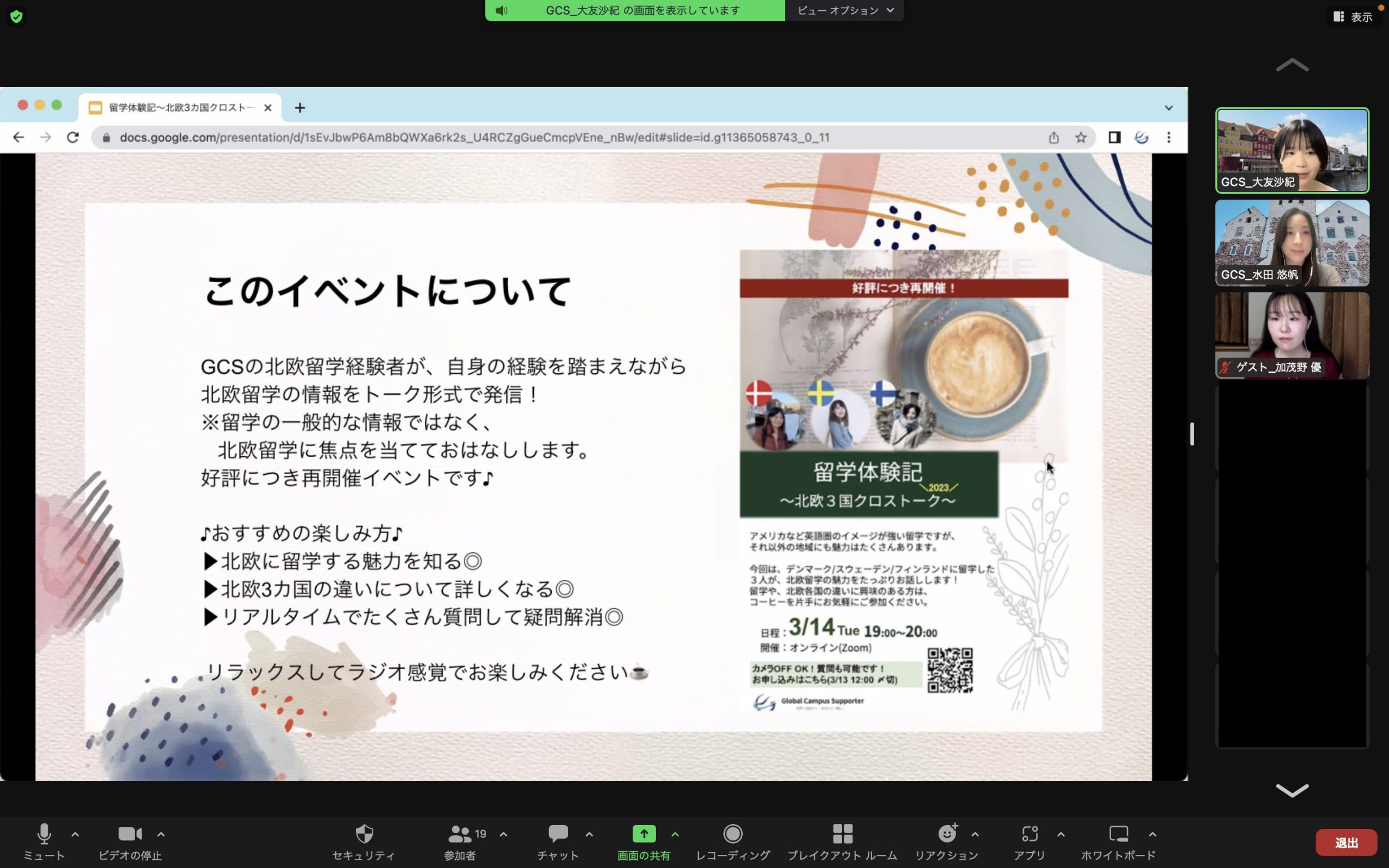The image size is (1389, 868).
Task: Open the Security shield icon
Action: point(365,834)
